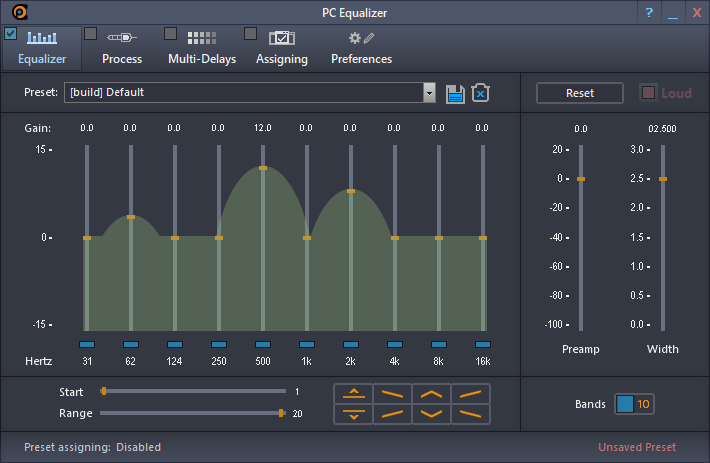710x463 pixels.
Task: Open the Multi-Delays tab
Action: 202,48
